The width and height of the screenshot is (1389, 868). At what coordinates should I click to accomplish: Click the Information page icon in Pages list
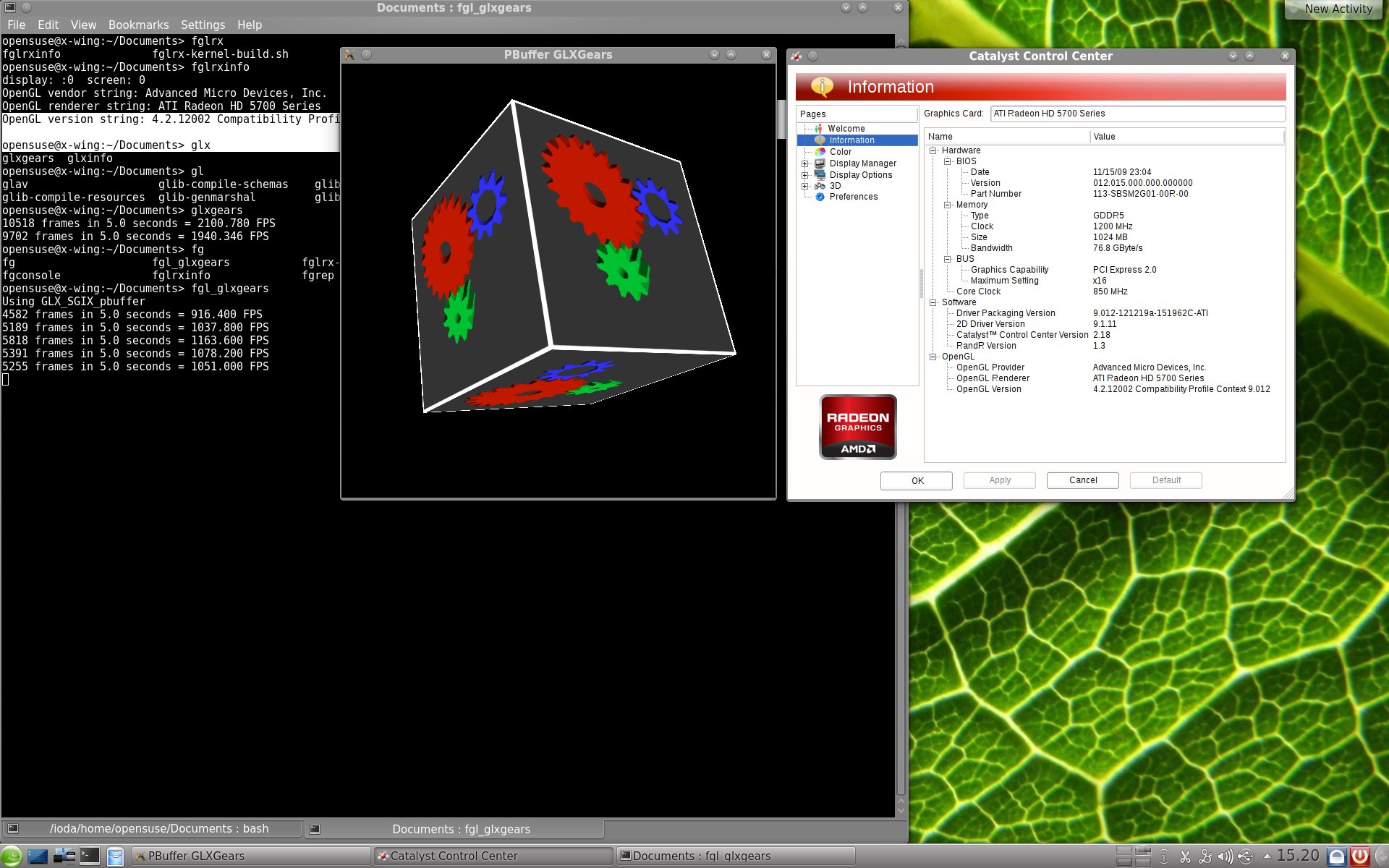(820, 140)
